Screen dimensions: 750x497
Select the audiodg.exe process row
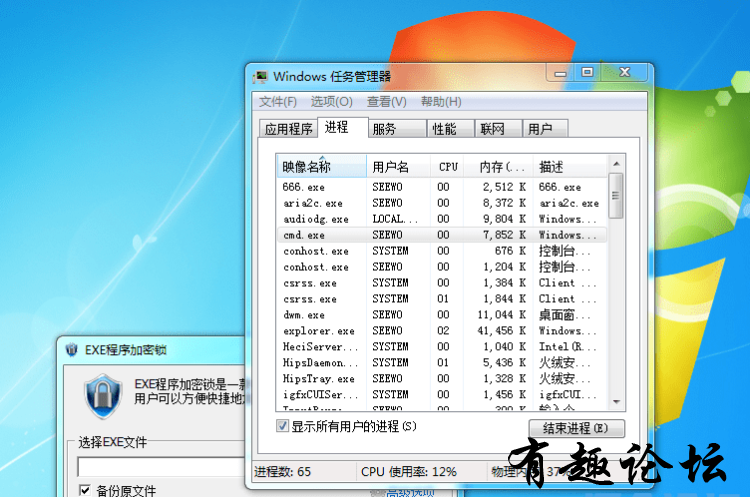click(x=442, y=219)
